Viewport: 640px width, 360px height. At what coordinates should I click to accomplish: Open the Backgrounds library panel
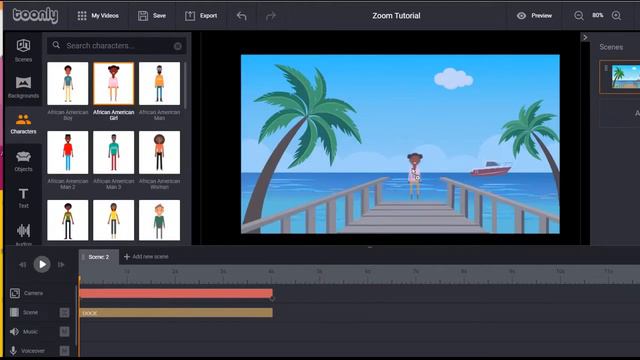[23, 87]
